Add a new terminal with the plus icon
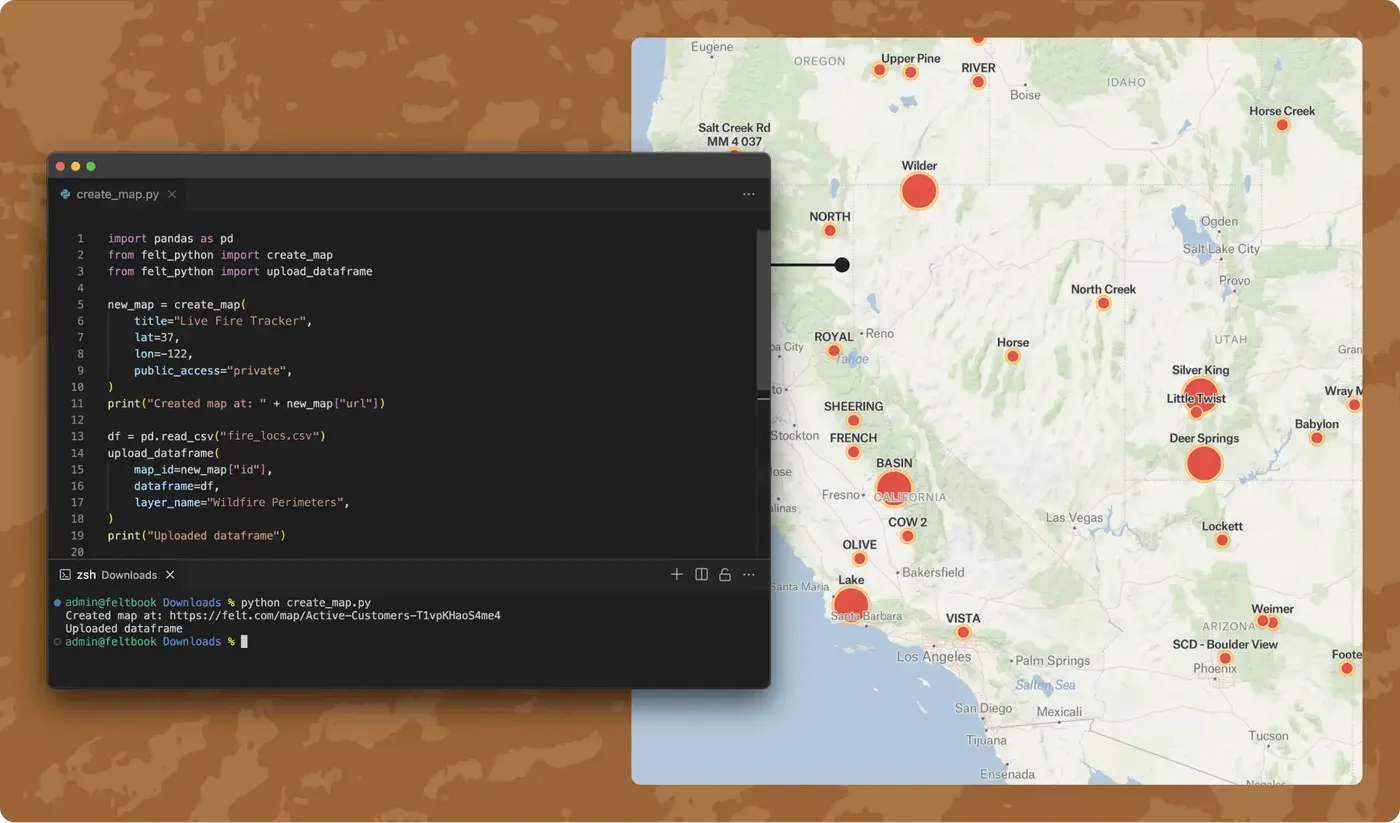The height and width of the screenshot is (823, 1400). [677, 574]
